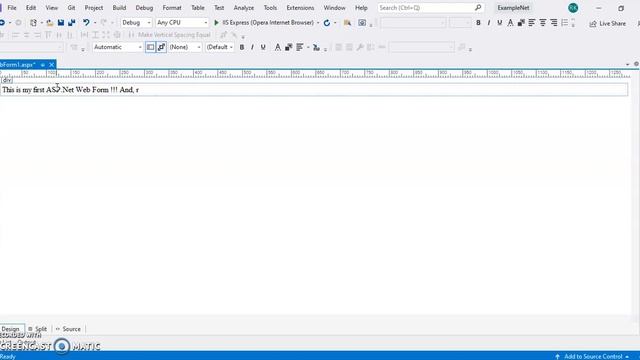The width and height of the screenshot is (640, 360).
Task: Open the Debug menu
Action: tap(144, 8)
